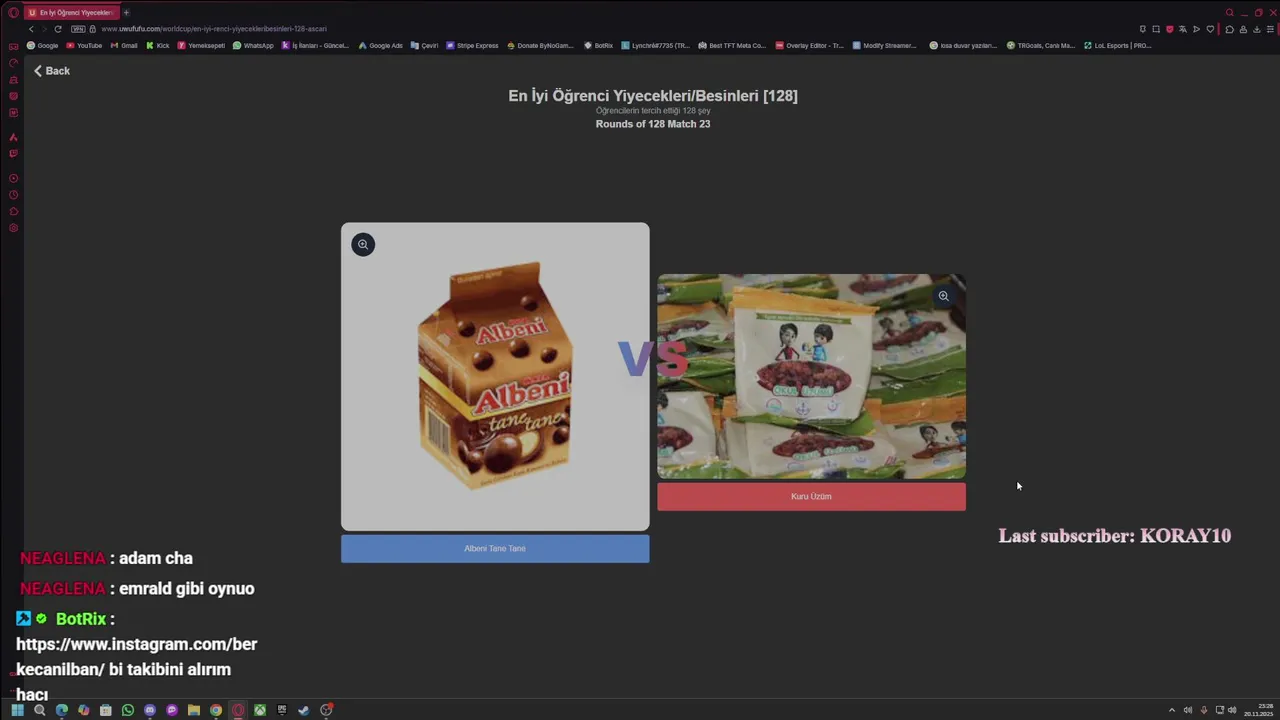Open the kısa duvar yazıları bookmark
1280x720 pixels.
click(964, 45)
